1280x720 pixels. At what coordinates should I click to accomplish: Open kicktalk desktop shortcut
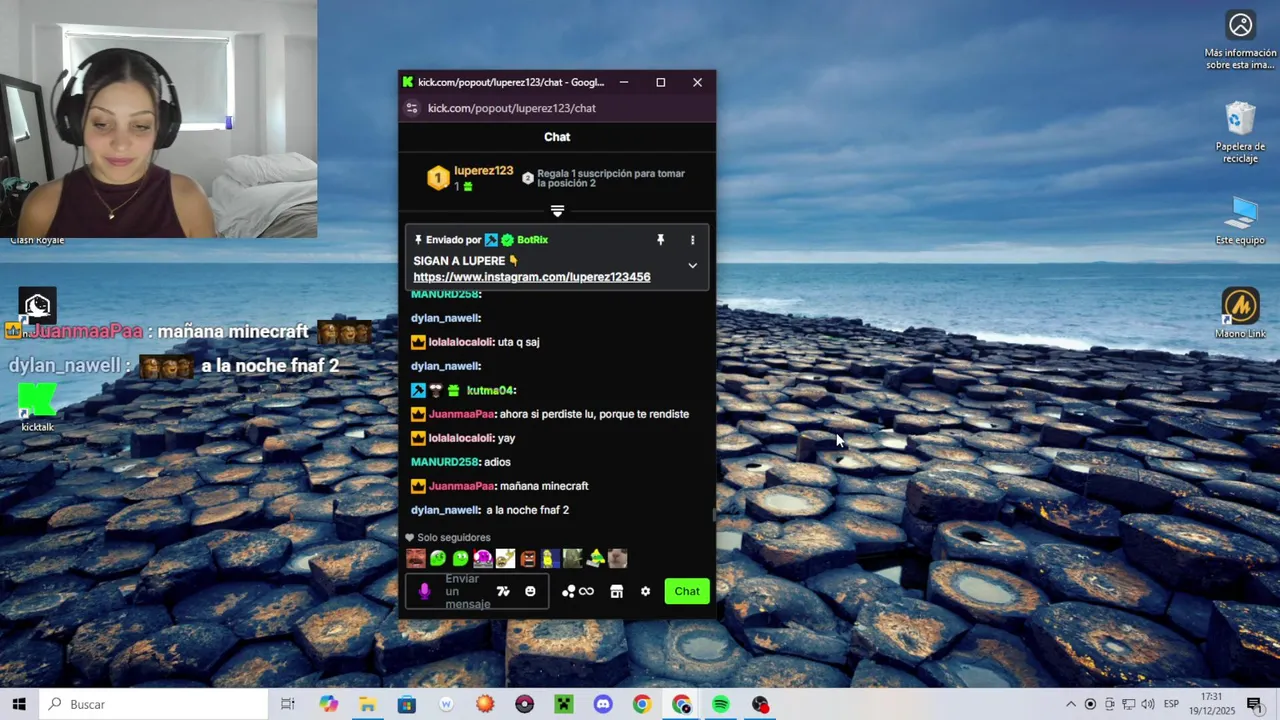tap(37, 408)
